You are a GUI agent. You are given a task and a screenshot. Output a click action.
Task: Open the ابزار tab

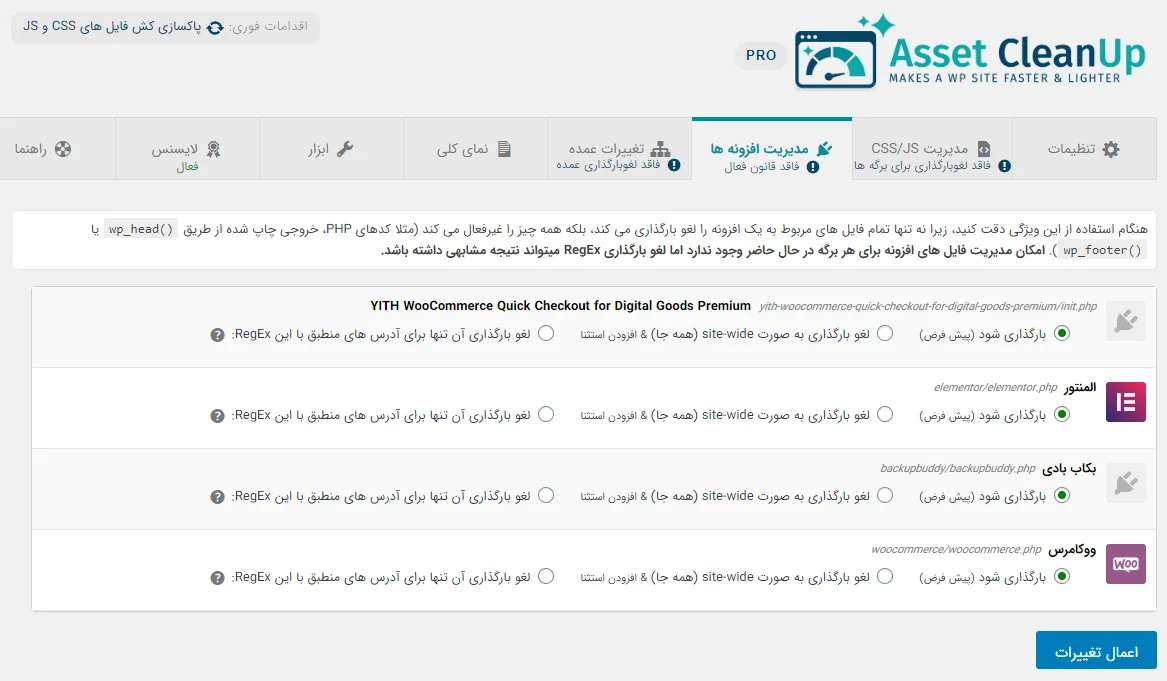click(x=331, y=149)
